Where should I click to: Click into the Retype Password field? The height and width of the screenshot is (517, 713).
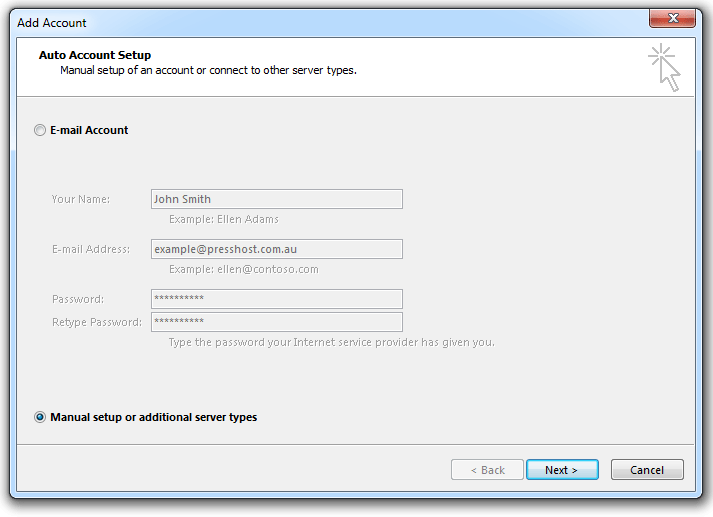[x=276, y=322]
